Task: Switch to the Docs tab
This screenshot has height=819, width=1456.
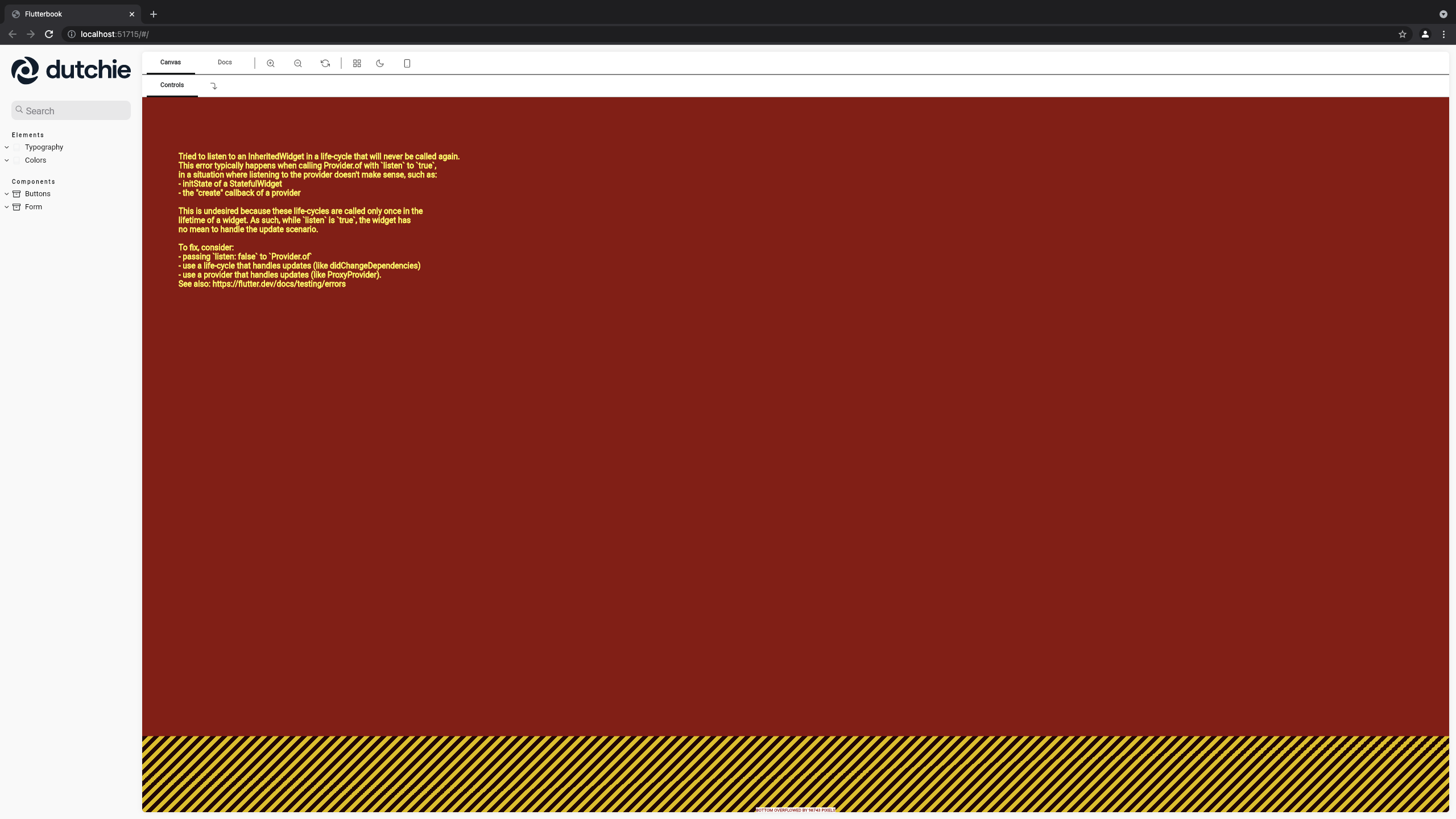Action: (224, 62)
